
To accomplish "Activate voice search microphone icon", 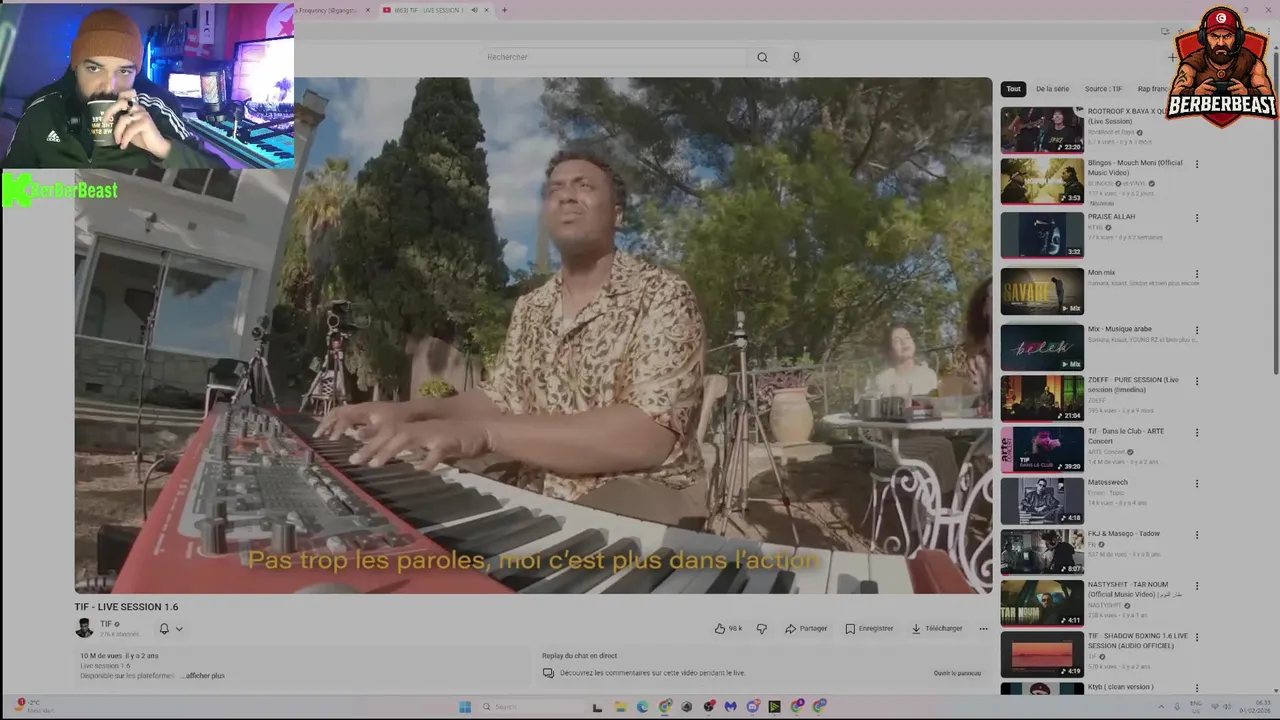I will click(796, 57).
